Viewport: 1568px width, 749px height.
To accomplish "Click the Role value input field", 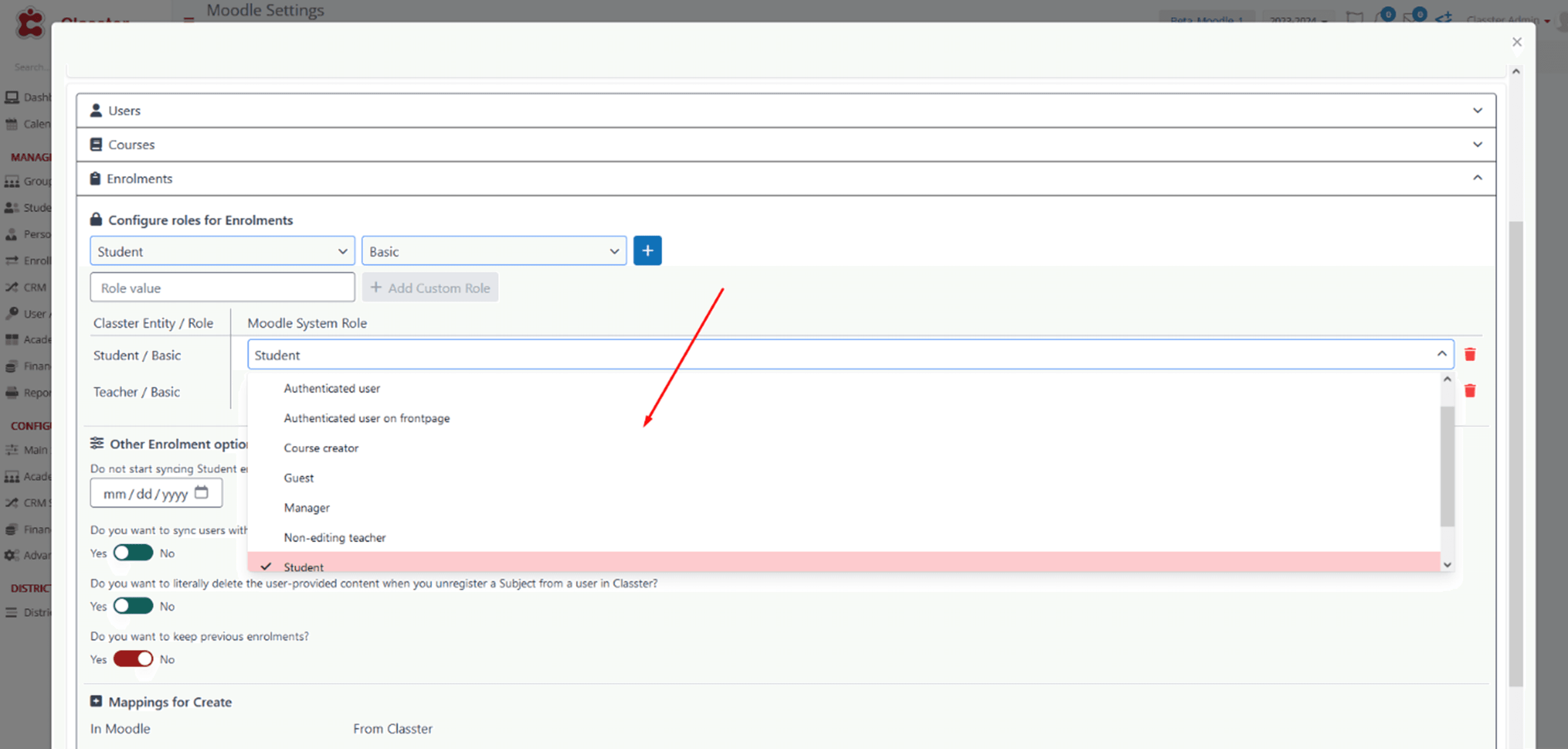I will 222,287.
